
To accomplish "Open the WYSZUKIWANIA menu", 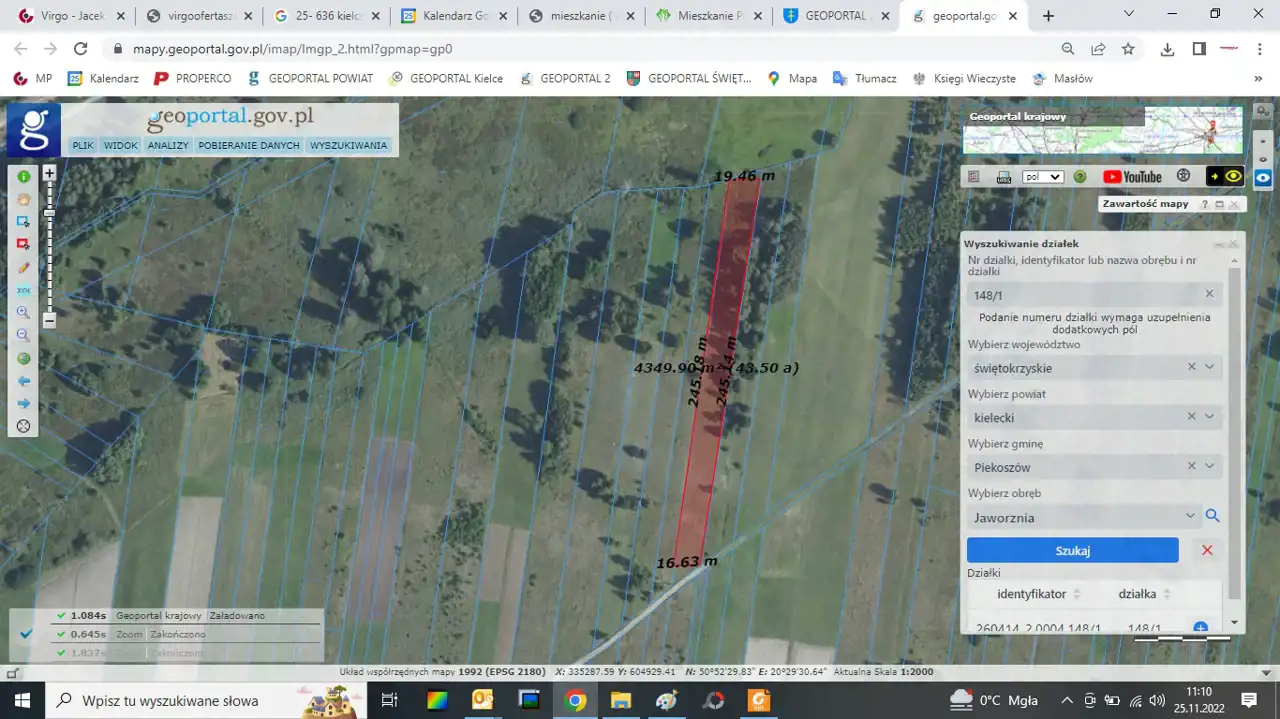I will pyautogui.click(x=348, y=146).
